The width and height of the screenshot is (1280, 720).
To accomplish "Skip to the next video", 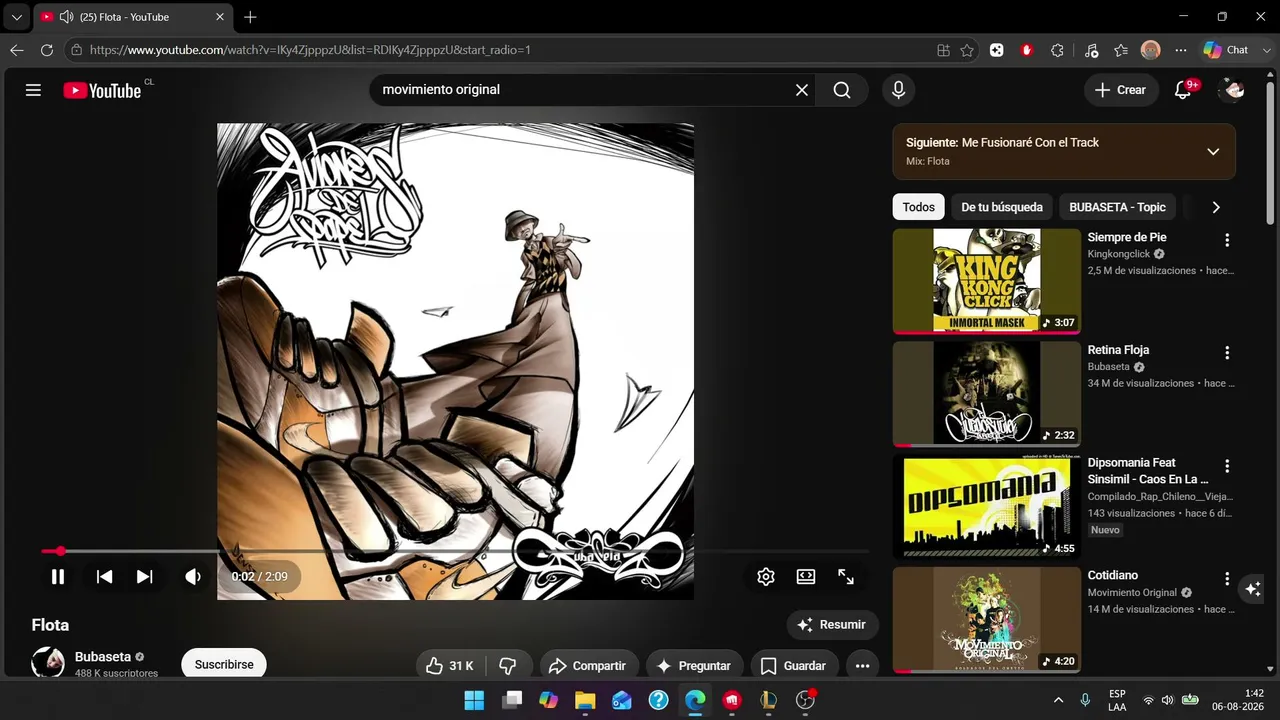I will [x=145, y=577].
